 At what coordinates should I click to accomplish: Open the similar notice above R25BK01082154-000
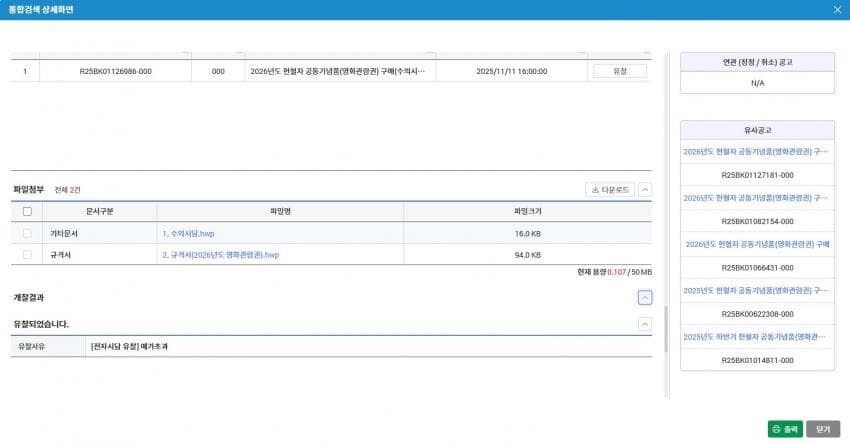point(756,198)
